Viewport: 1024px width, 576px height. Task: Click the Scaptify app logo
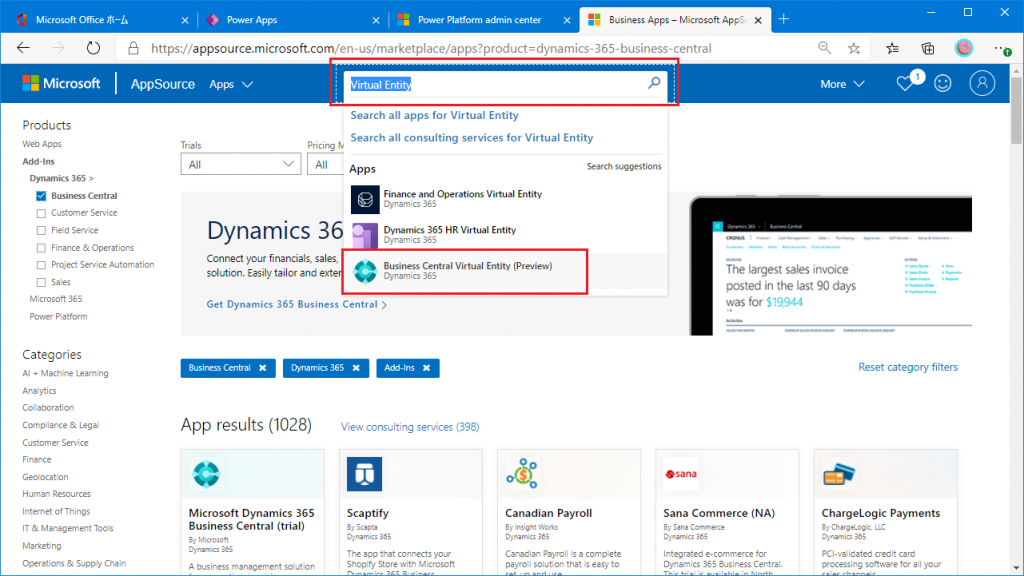[364, 474]
